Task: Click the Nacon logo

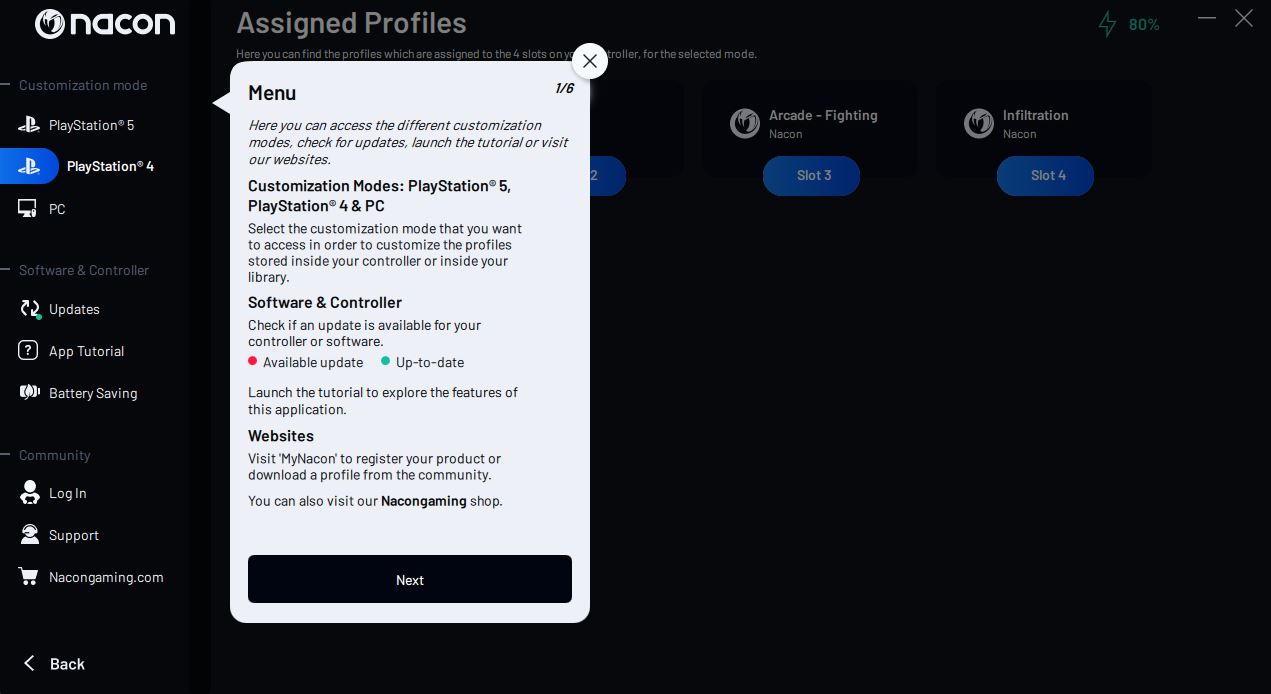Action: coord(105,24)
